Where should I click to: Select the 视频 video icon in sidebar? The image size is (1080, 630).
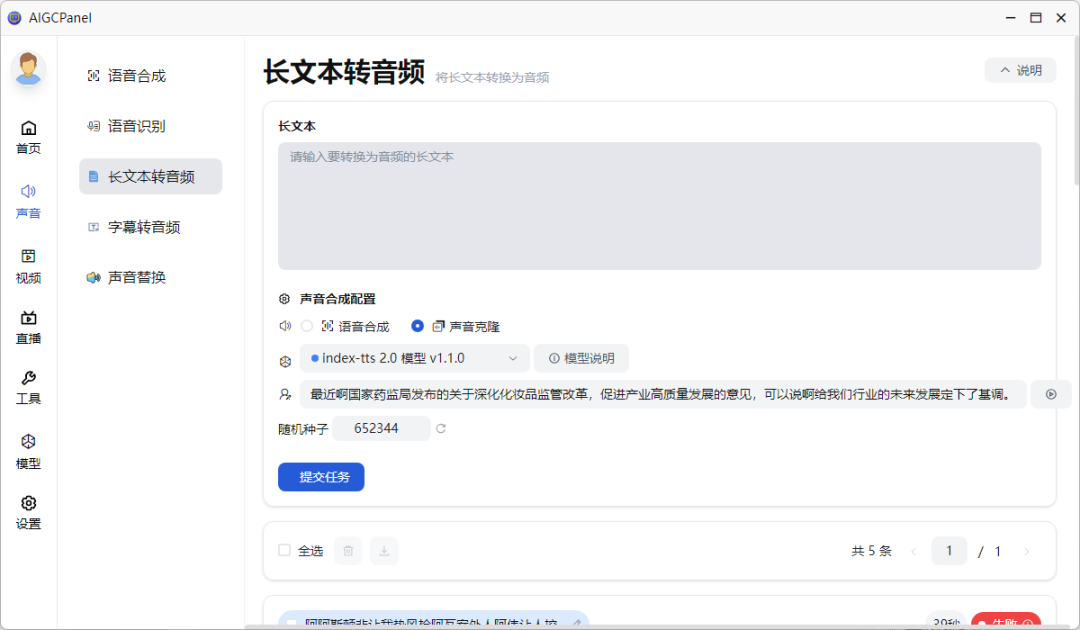coord(28,257)
